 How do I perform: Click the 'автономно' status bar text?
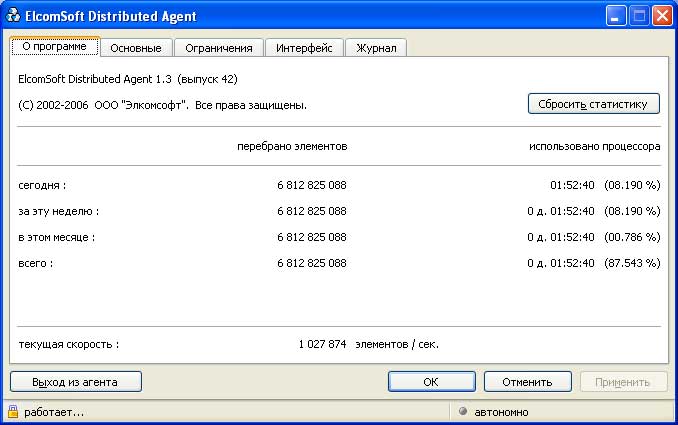[x=501, y=412]
